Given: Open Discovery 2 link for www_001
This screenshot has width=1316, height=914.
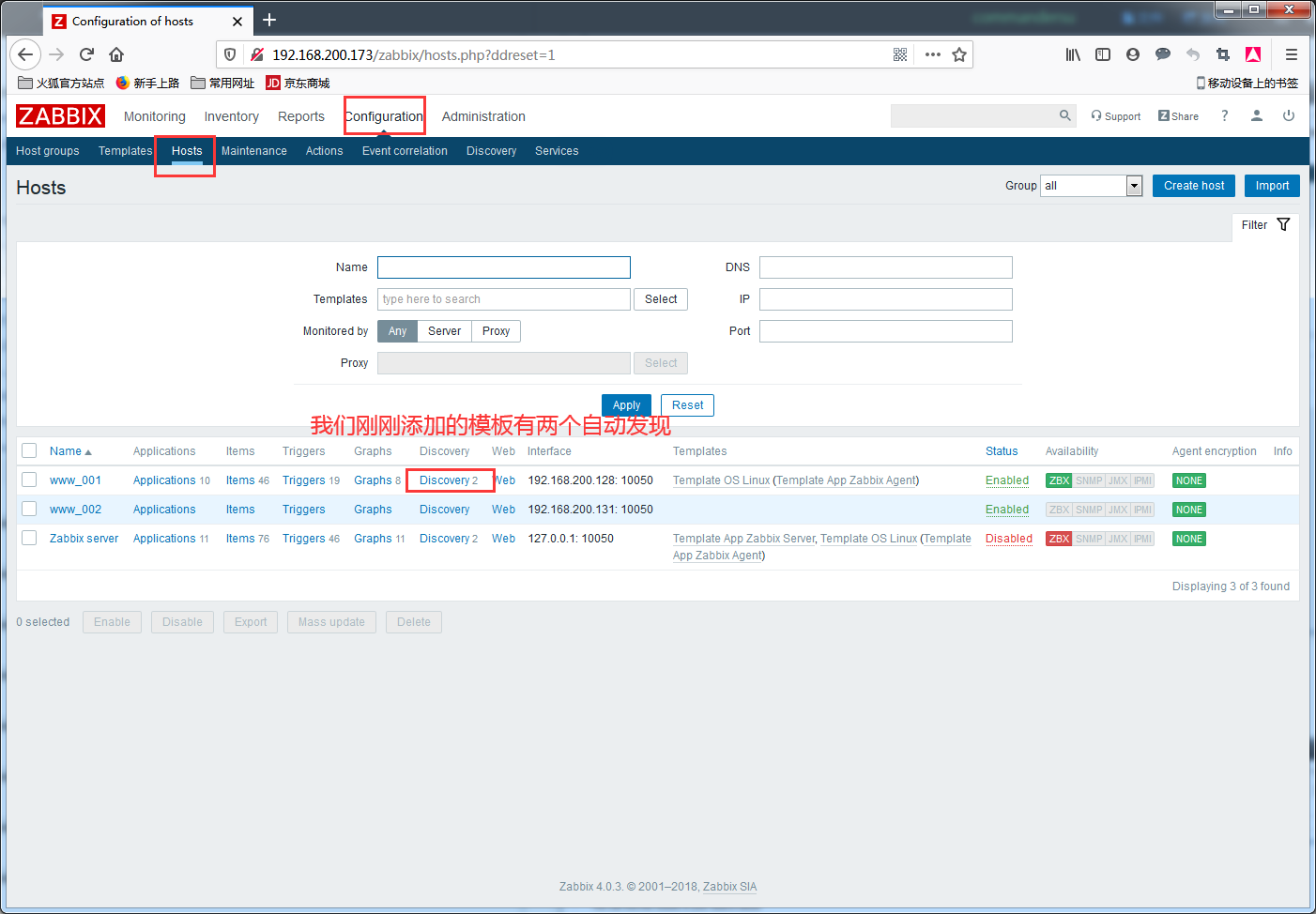Looking at the screenshot, I should click(x=449, y=480).
